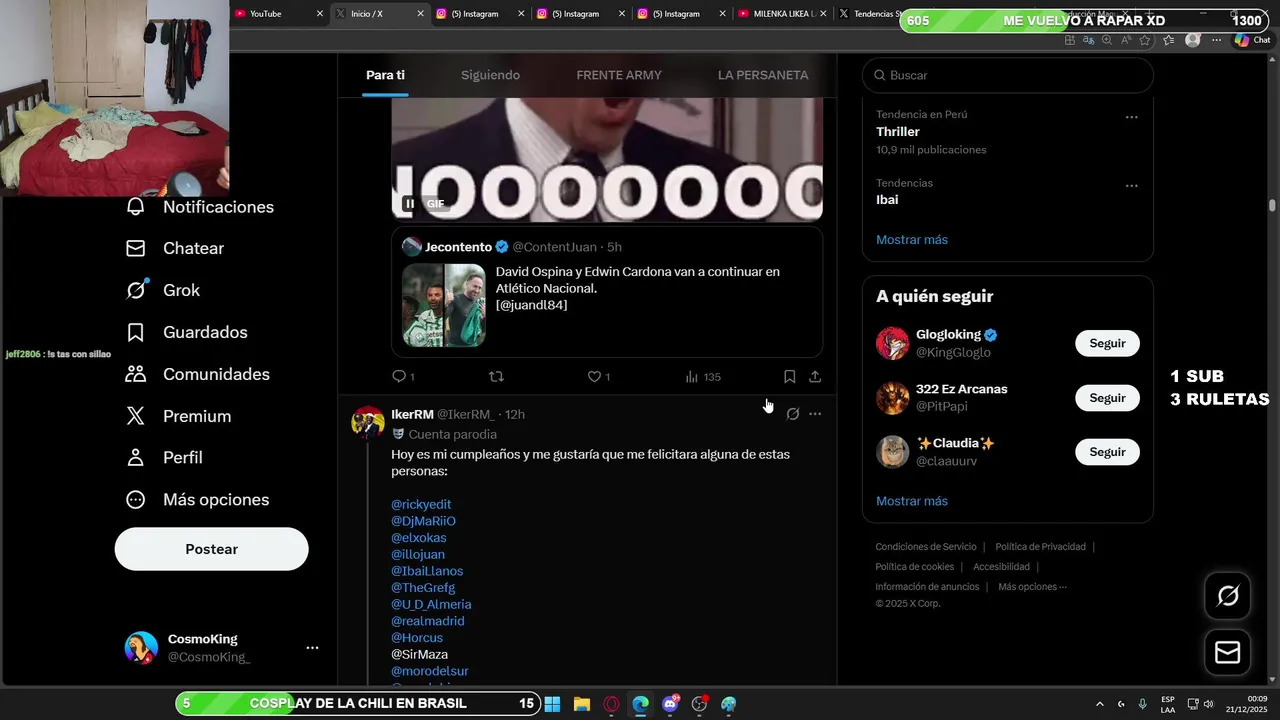Open Política de cookies link
This screenshot has height=720, width=1280.
[x=915, y=567]
